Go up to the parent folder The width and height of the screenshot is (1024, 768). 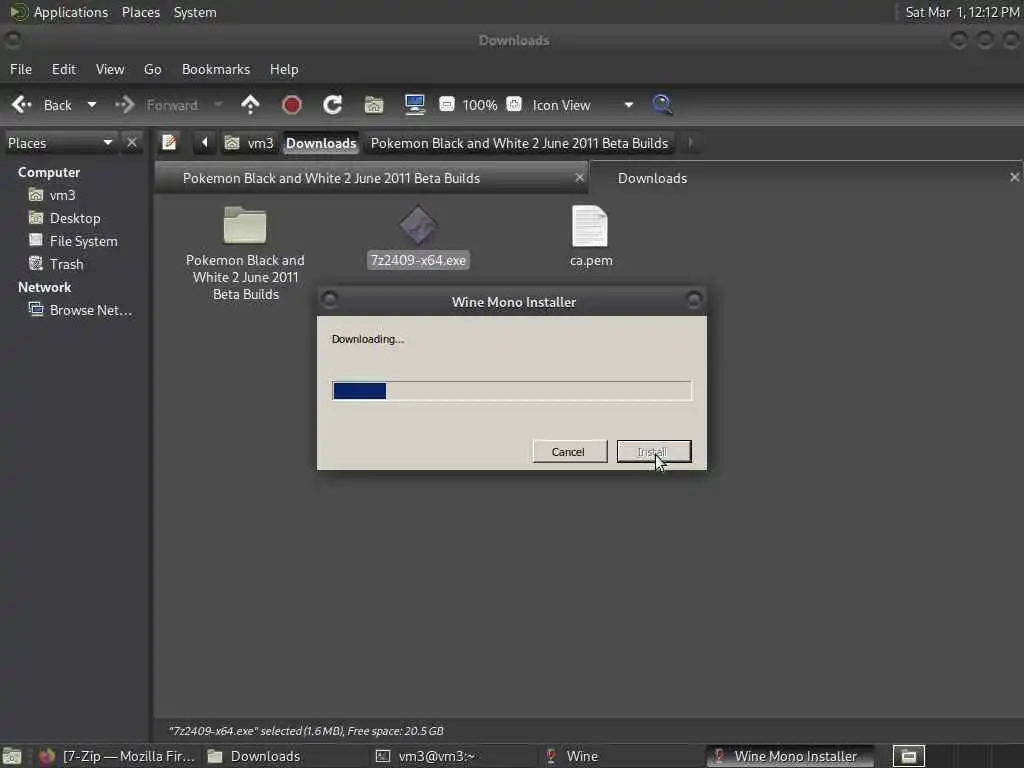point(250,104)
